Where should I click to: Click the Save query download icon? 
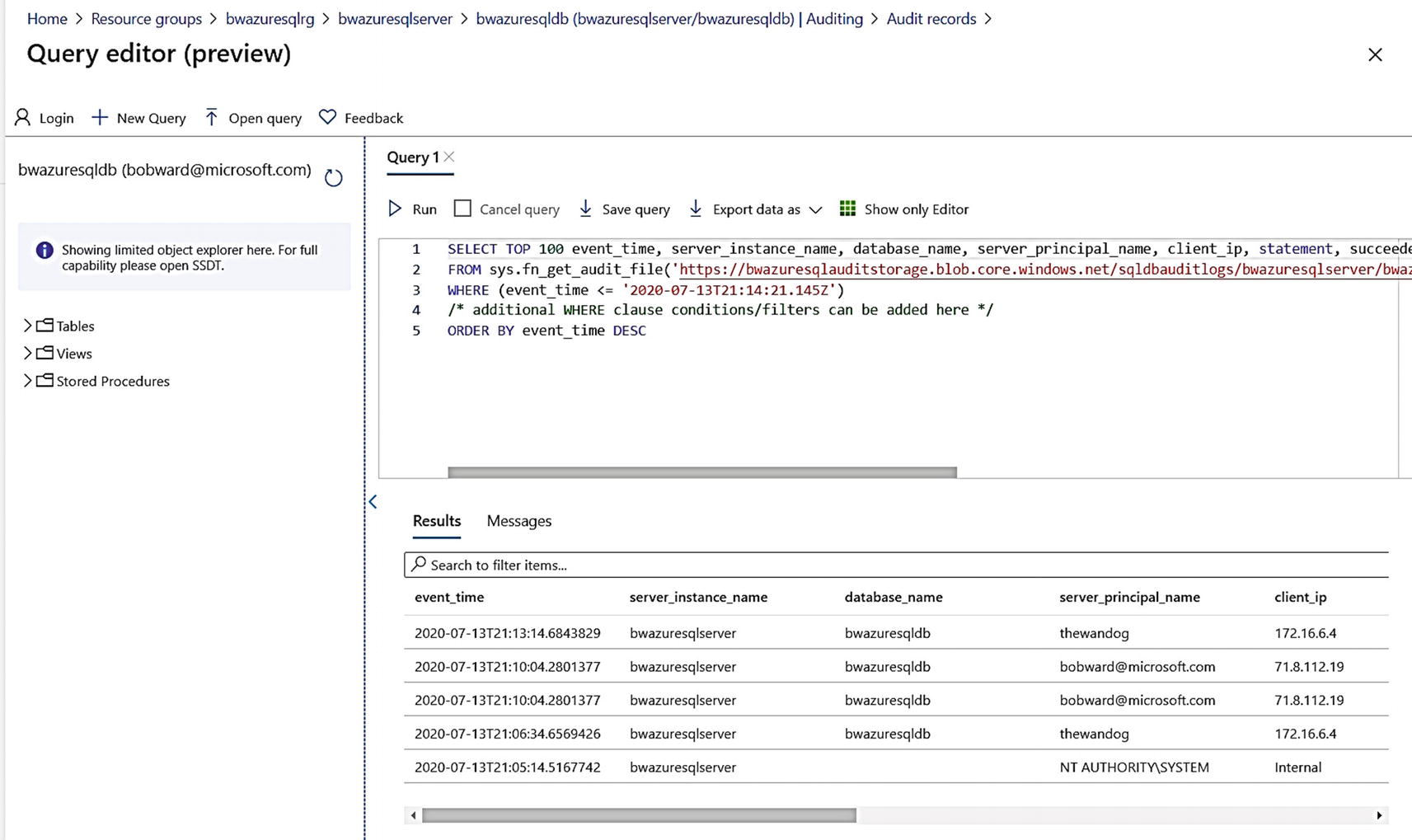tap(585, 209)
